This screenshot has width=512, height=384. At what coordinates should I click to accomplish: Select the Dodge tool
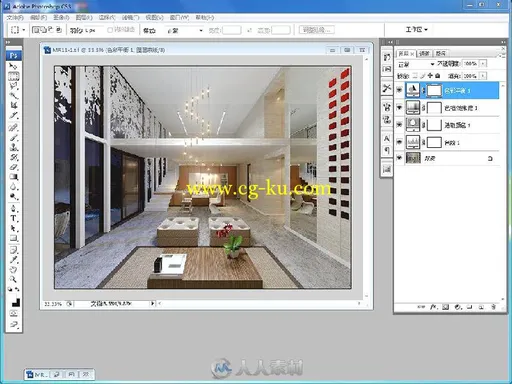tap(13, 196)
